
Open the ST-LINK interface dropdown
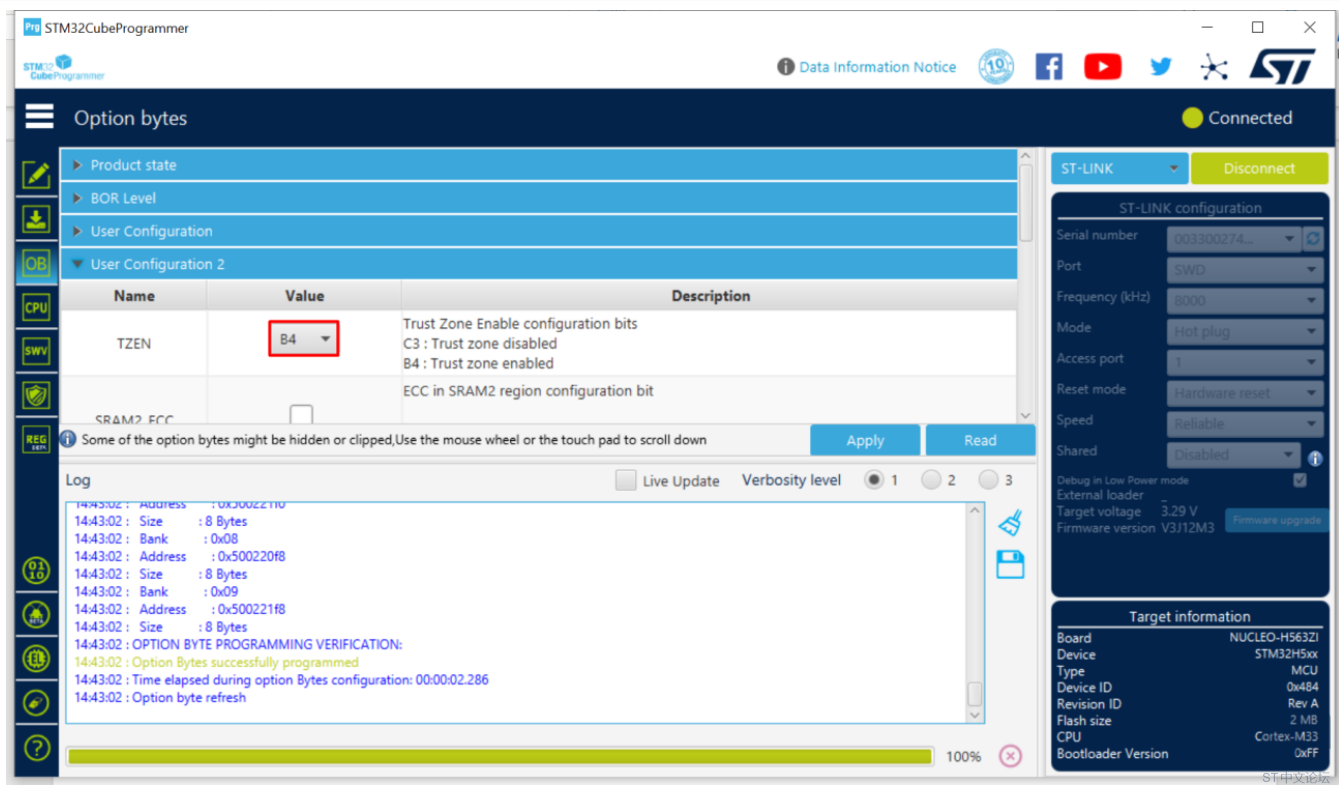tap(1118, 168)
